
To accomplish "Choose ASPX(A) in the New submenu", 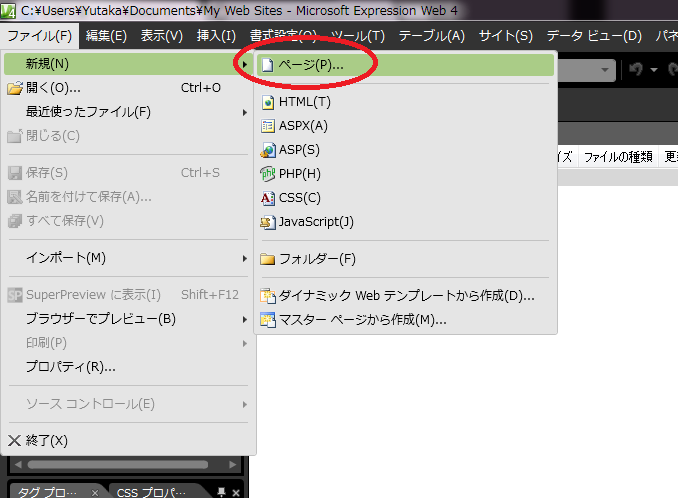I will (x=405, y=126).
